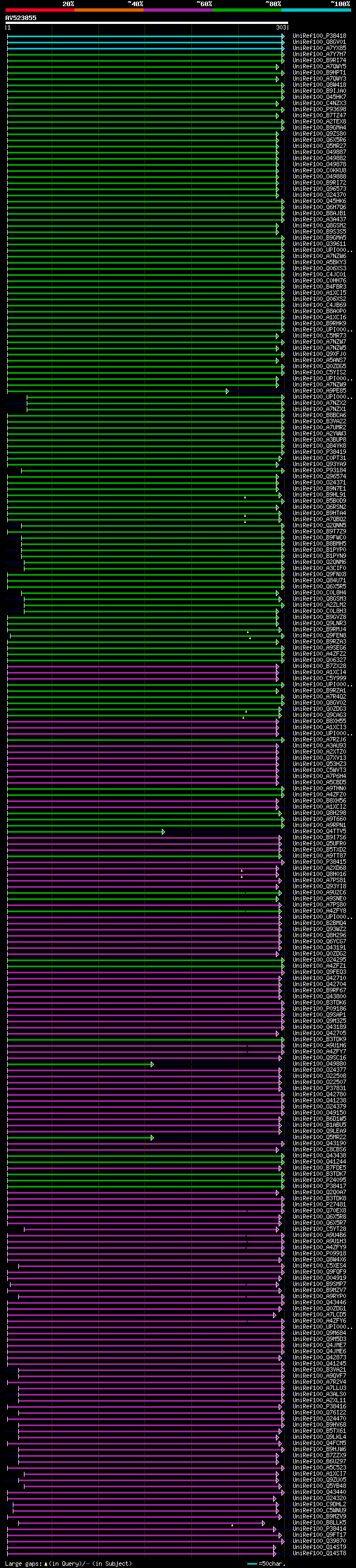
Task: Select the label UniRef100_Q4TTV5
Action: coord(319,832)
